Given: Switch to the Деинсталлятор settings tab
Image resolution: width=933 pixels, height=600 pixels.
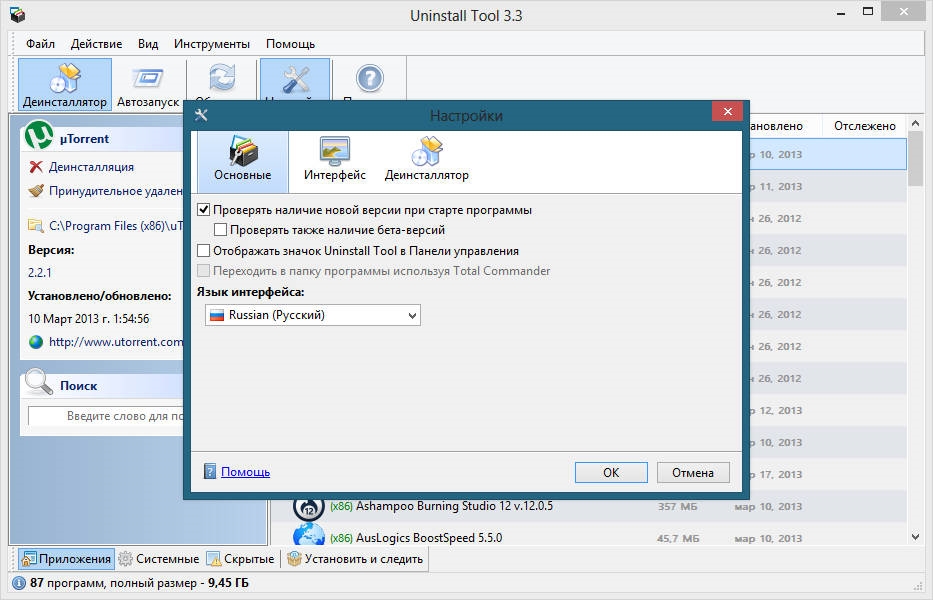Looking at the screenshot, I should (x=427, y=161).
